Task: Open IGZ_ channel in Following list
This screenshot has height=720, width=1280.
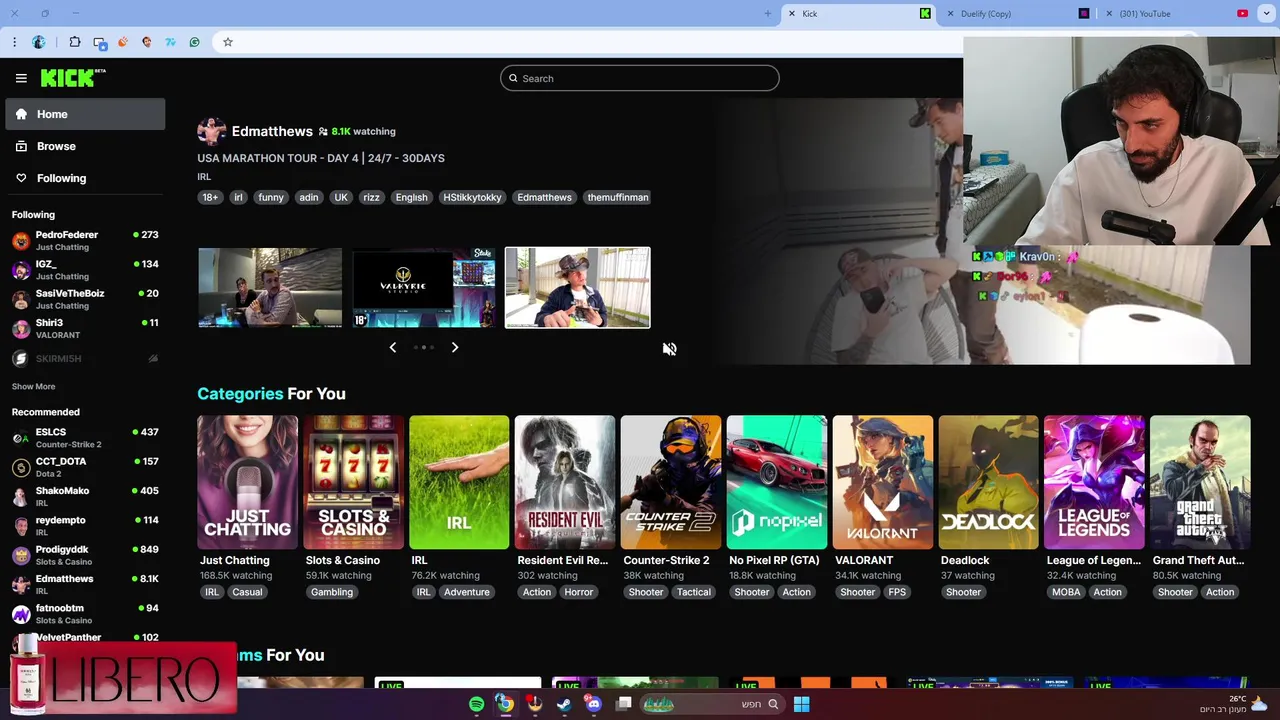Action: 85,270
